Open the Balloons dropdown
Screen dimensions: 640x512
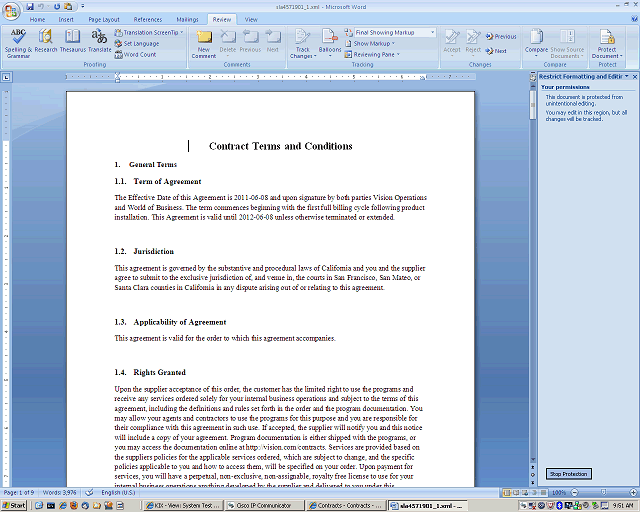pos(330,42)
